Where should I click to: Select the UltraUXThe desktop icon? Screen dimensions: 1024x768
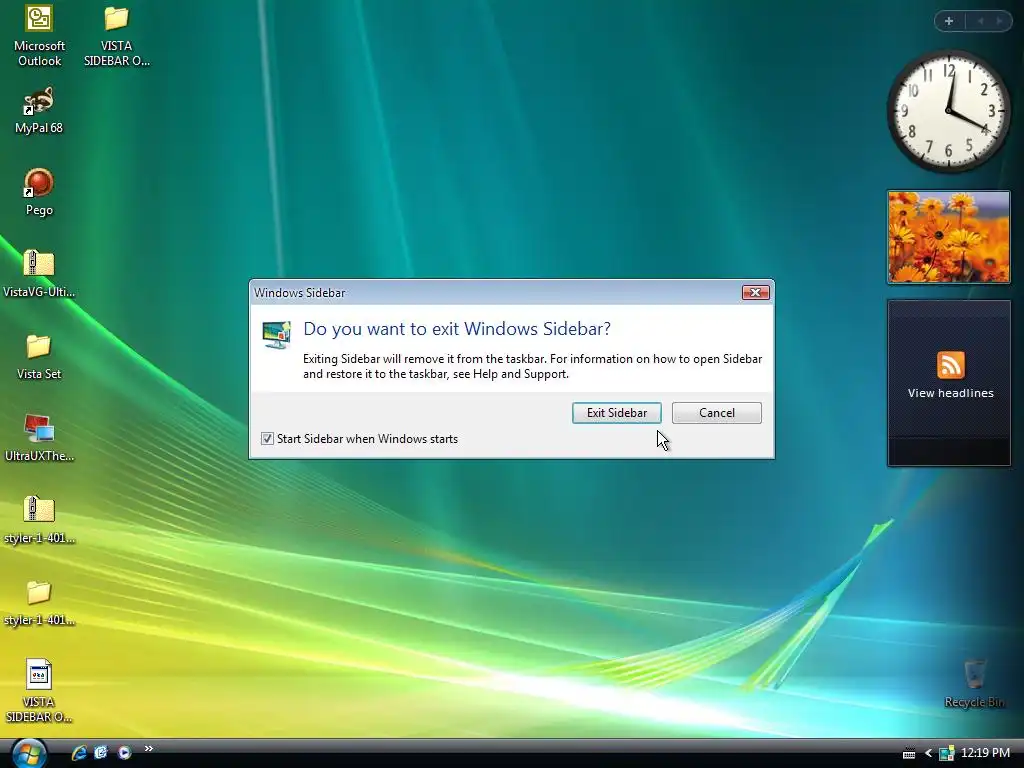(39, 438)
